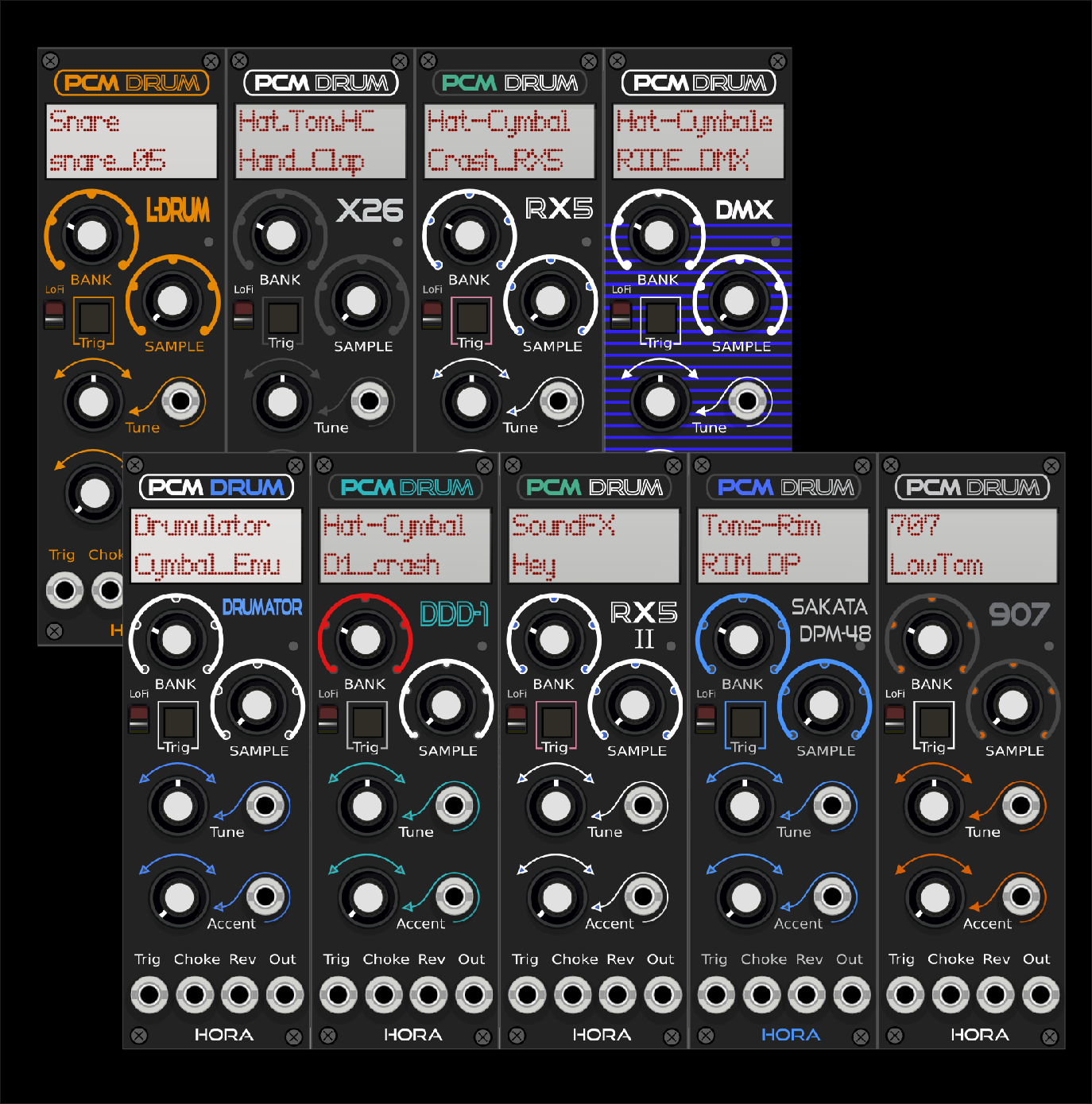Click the DRUMATOR model label
This screenshot has height=1104, width=1092.
[x=262, y=607]
